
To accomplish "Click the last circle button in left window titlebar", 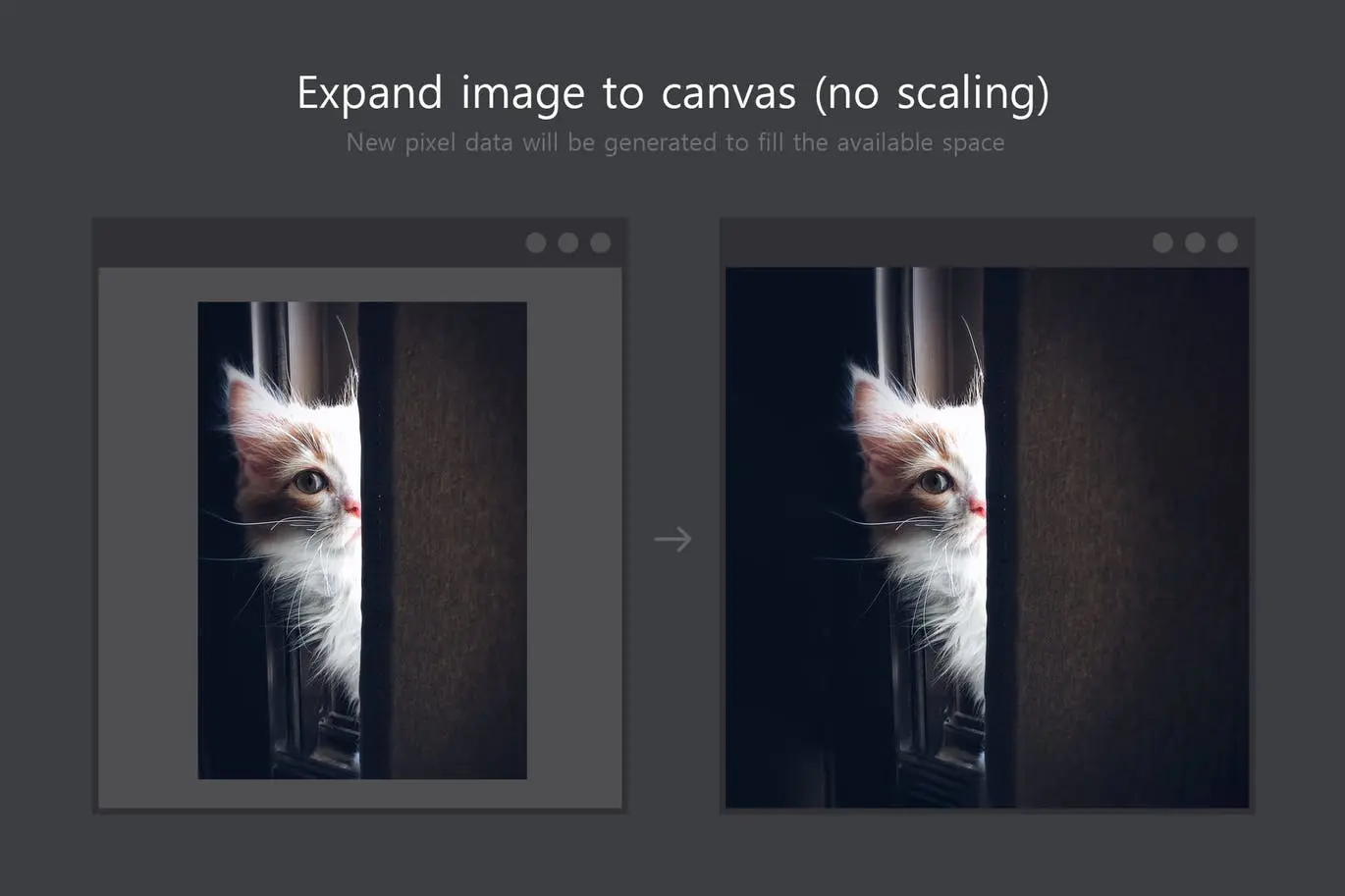I will [601, 242].
